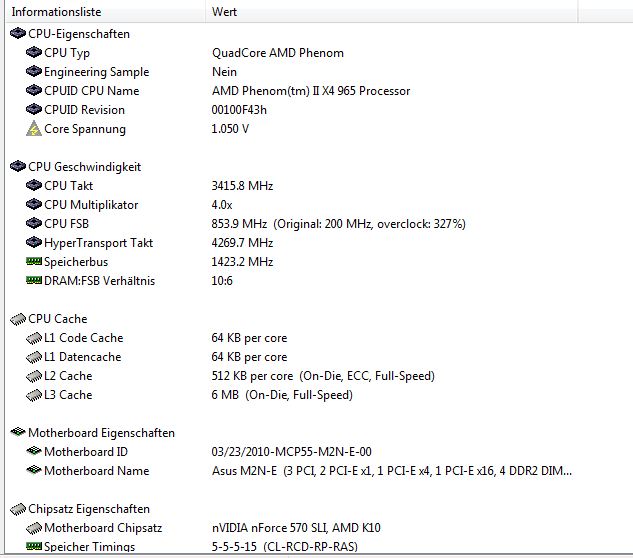Select 64 KB per core in L1 Datencache row
The height and width of the screenshot is (558, 633).
pos(249,357)
